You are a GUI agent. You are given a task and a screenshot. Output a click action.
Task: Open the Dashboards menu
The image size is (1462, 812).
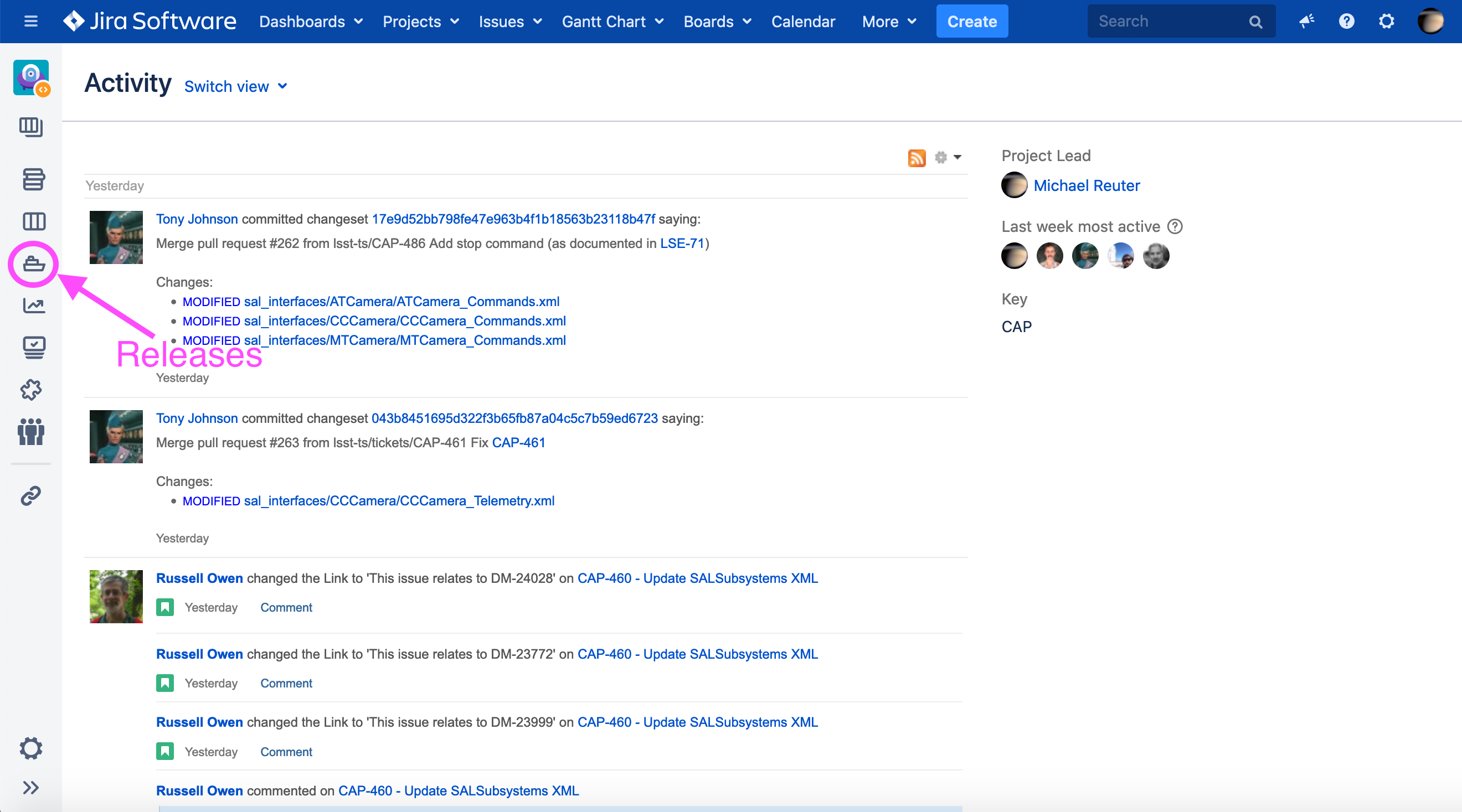(x=311, y=22)
